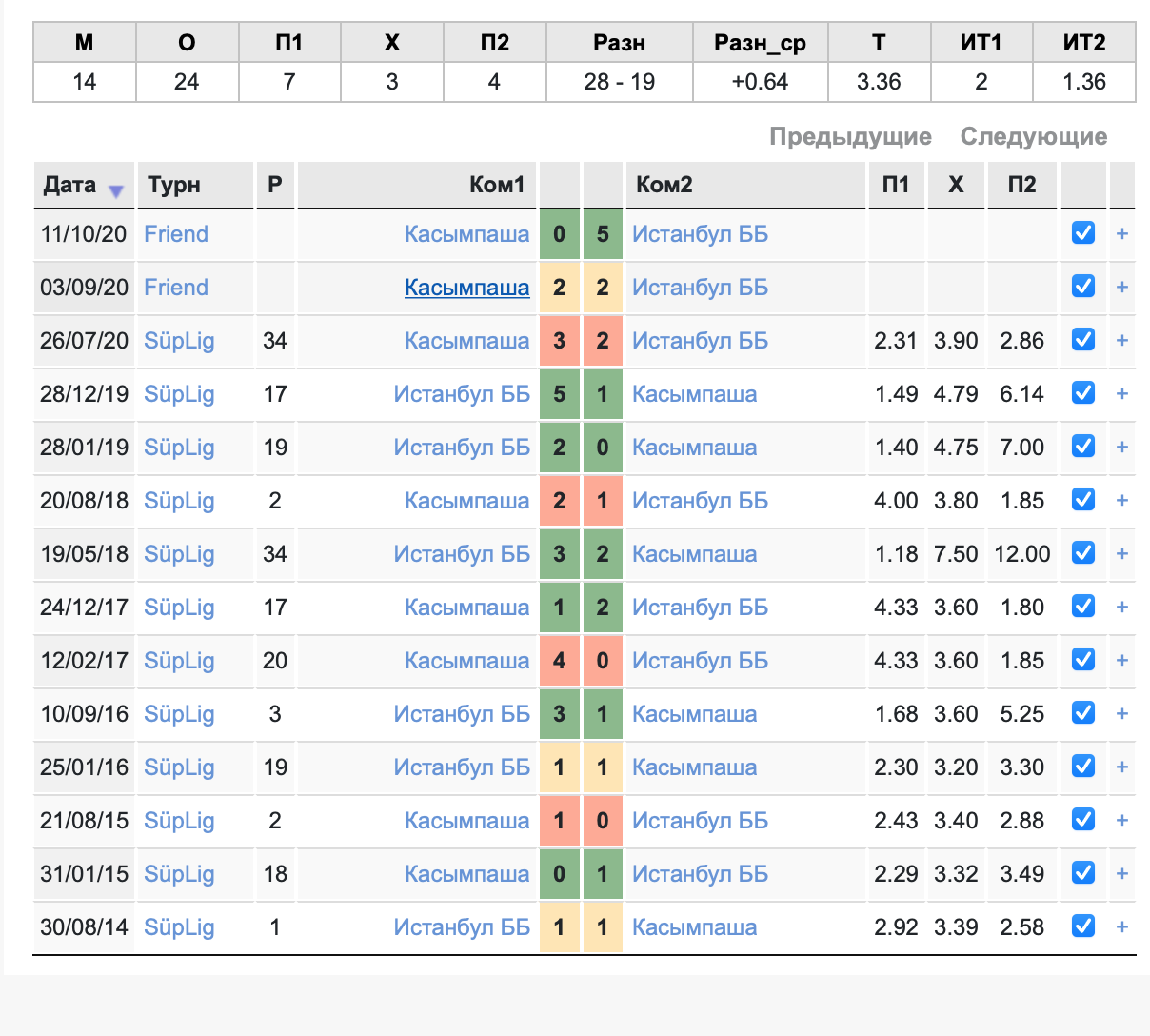Screen dimensions: 1150x1036
Task: Open underlined Касымпаша link in 03/09/20 row
Action: coord(466,288)
